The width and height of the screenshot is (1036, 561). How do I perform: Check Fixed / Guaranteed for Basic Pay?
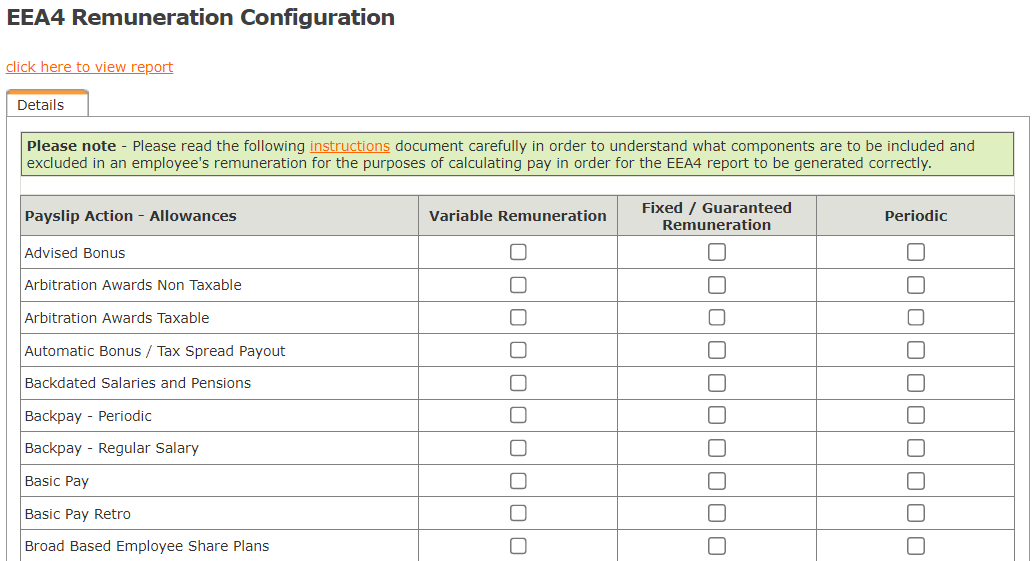[717, 481]
